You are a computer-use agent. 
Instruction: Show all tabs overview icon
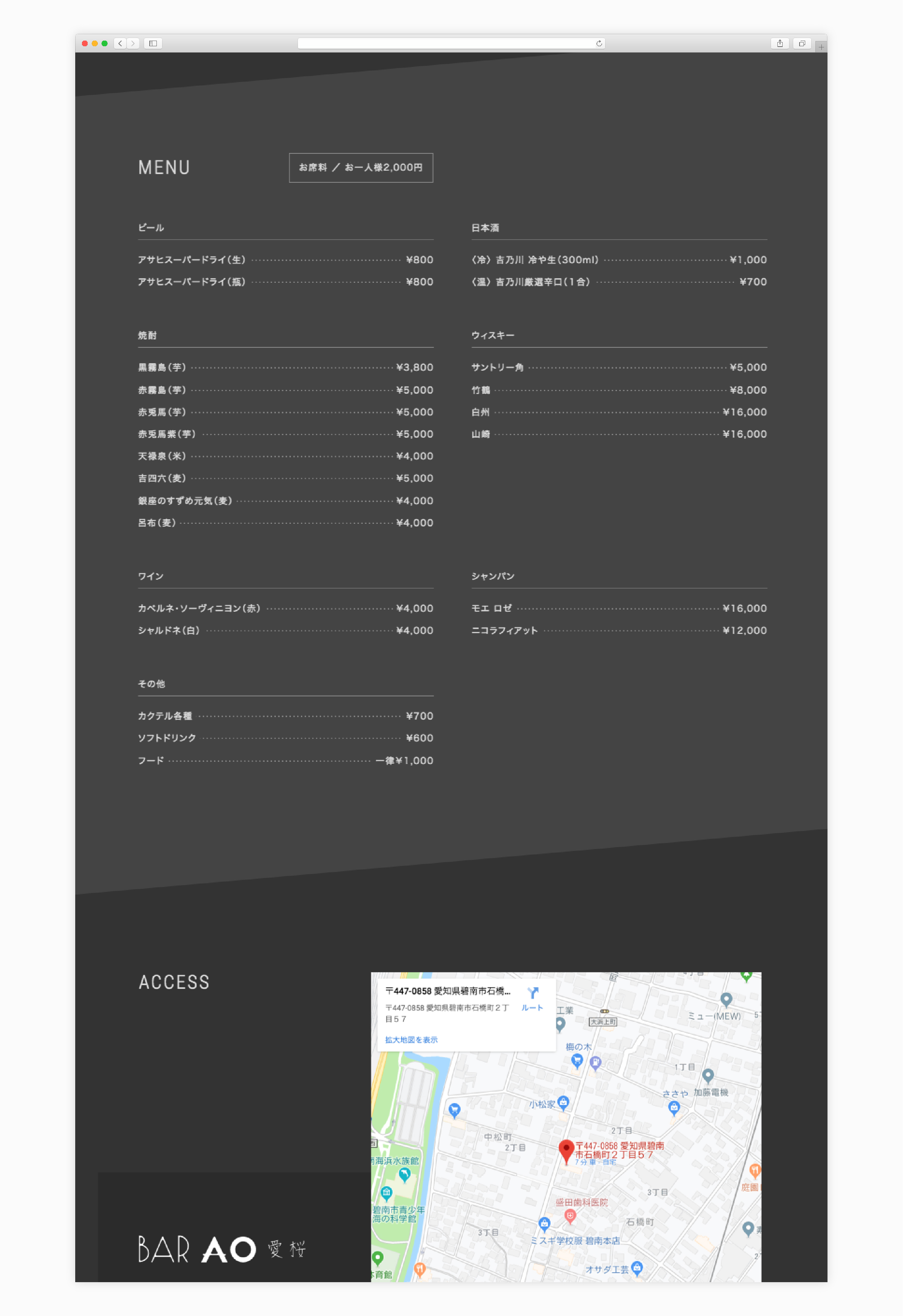[802, 44]
